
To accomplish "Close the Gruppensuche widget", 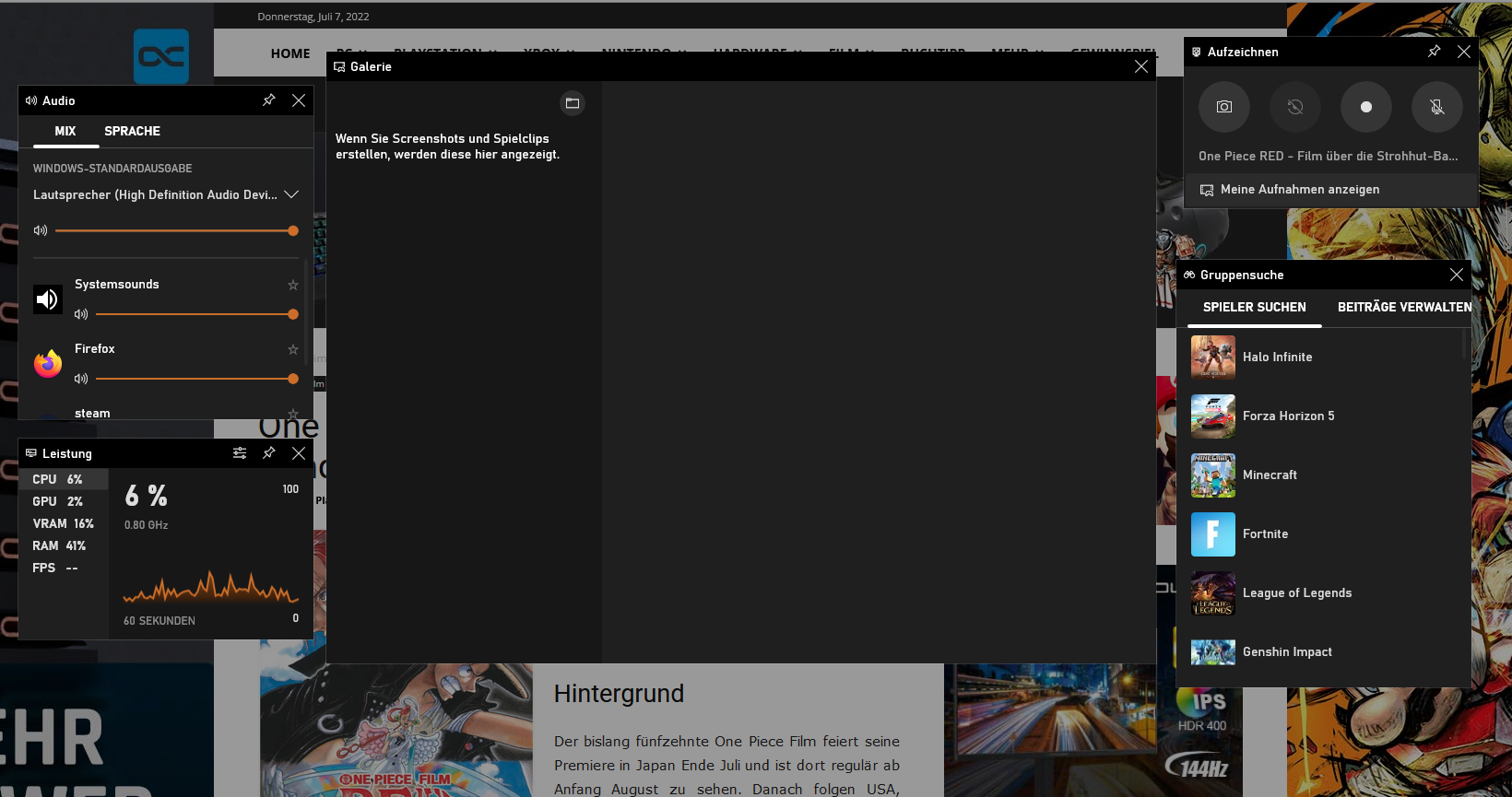I will (1457, 275).
